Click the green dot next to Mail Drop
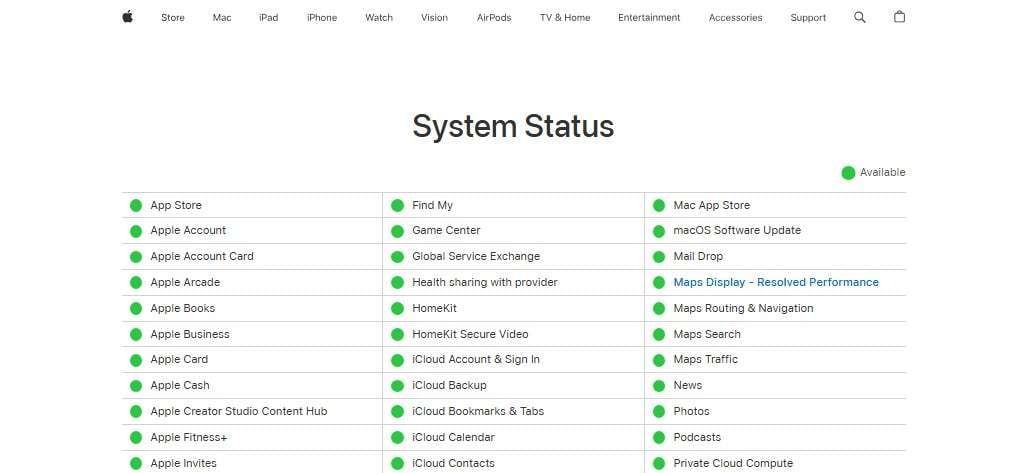Viewport: 1026px width, 473px height. tap(659, 256)
